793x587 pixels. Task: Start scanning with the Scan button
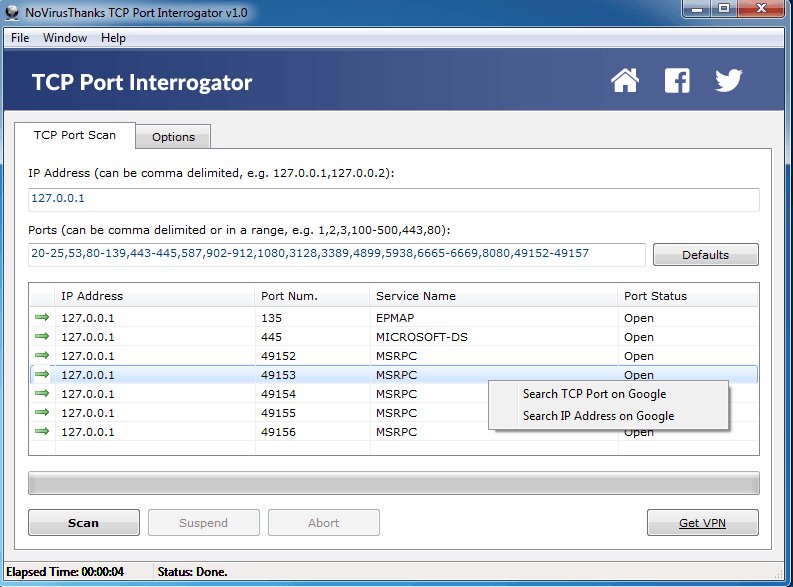pyautogui.click(x=83, y=522)
